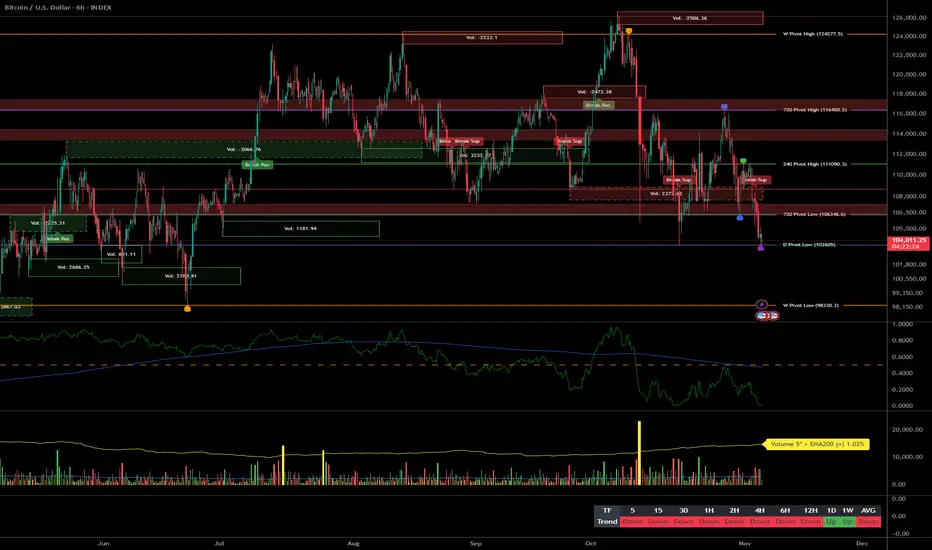
Task: Open the US flag economic event icons
Action: [x=767, y=316]
